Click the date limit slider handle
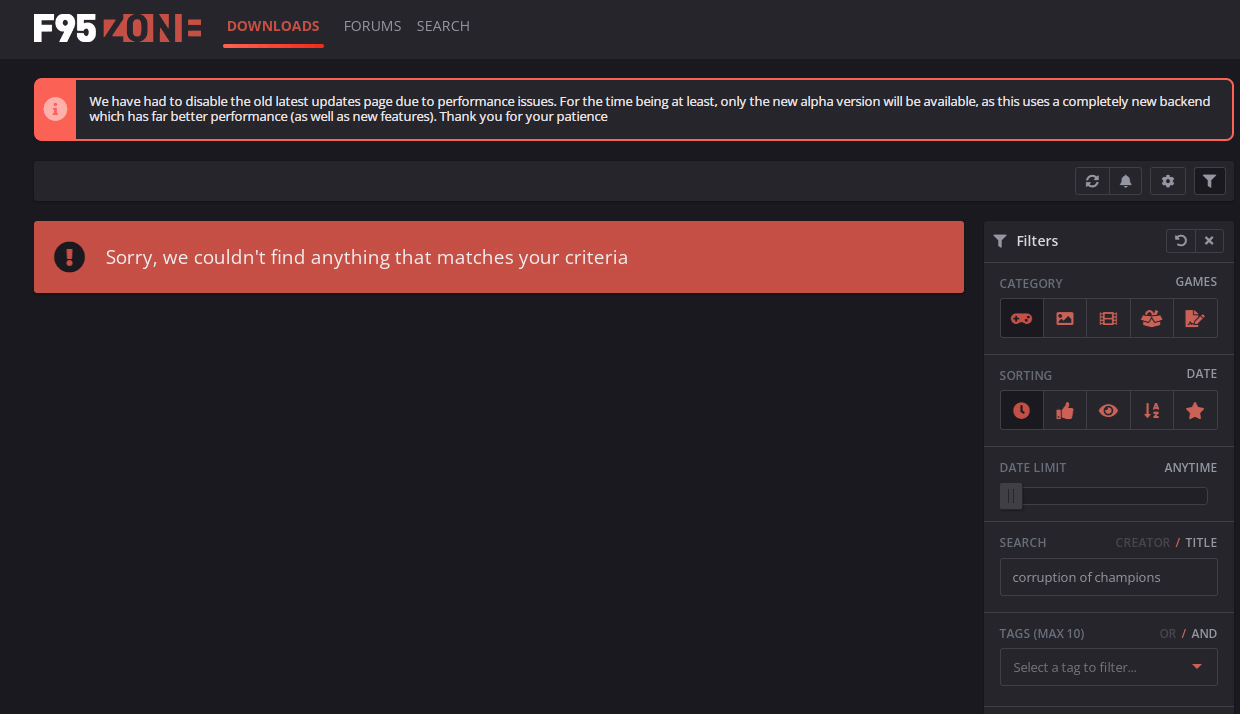Image resolution: width=1240 pixels, height=714 pixels. coord(1011,496)
